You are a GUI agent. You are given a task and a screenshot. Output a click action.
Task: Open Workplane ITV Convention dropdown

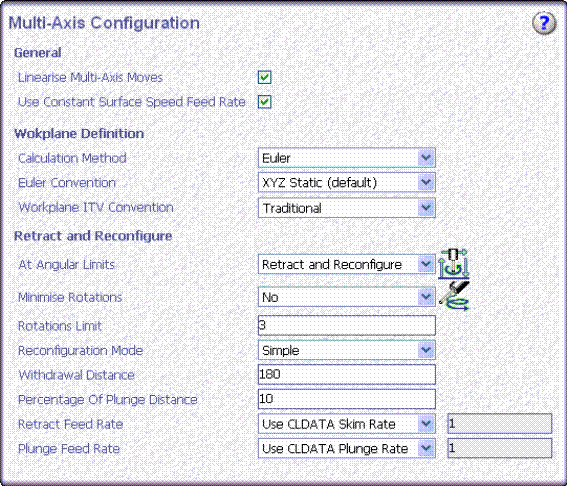point(347,208)
